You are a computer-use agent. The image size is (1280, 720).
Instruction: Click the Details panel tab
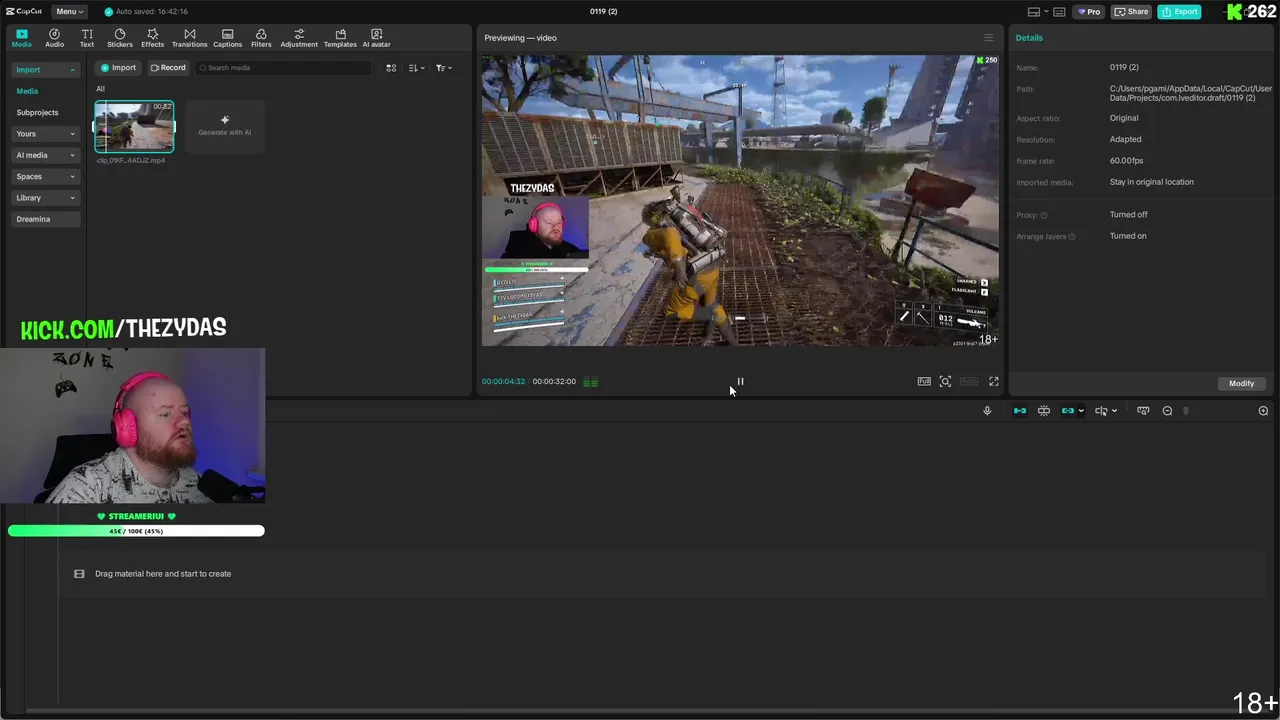tap(1029, 38)
